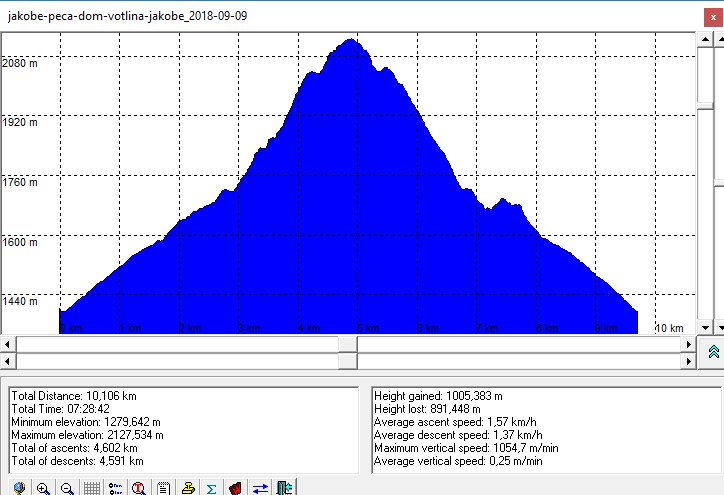
Task: Click the Height gained statistics panel
Action: (x=543, y=428)
